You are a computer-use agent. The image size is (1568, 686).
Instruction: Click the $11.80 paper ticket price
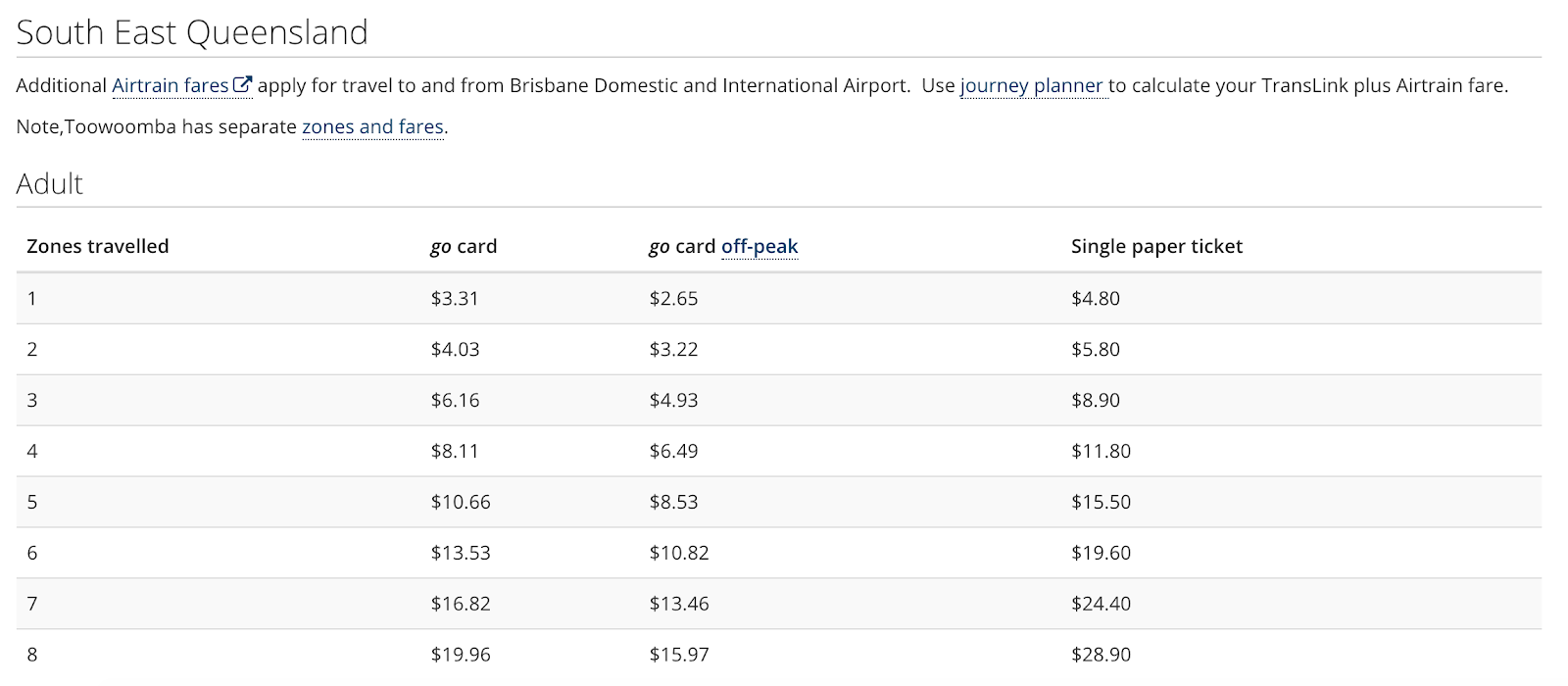click(x=1101, y=452)
